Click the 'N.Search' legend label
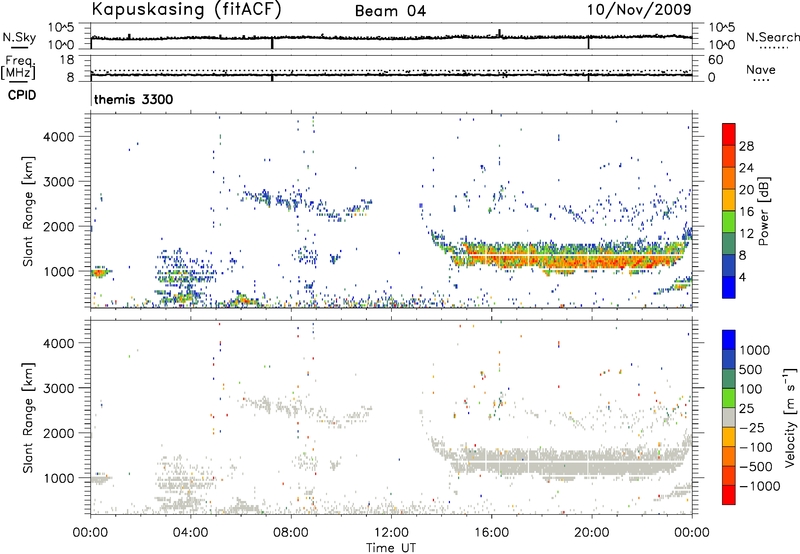The image size is (800, 554). point(772,37)
